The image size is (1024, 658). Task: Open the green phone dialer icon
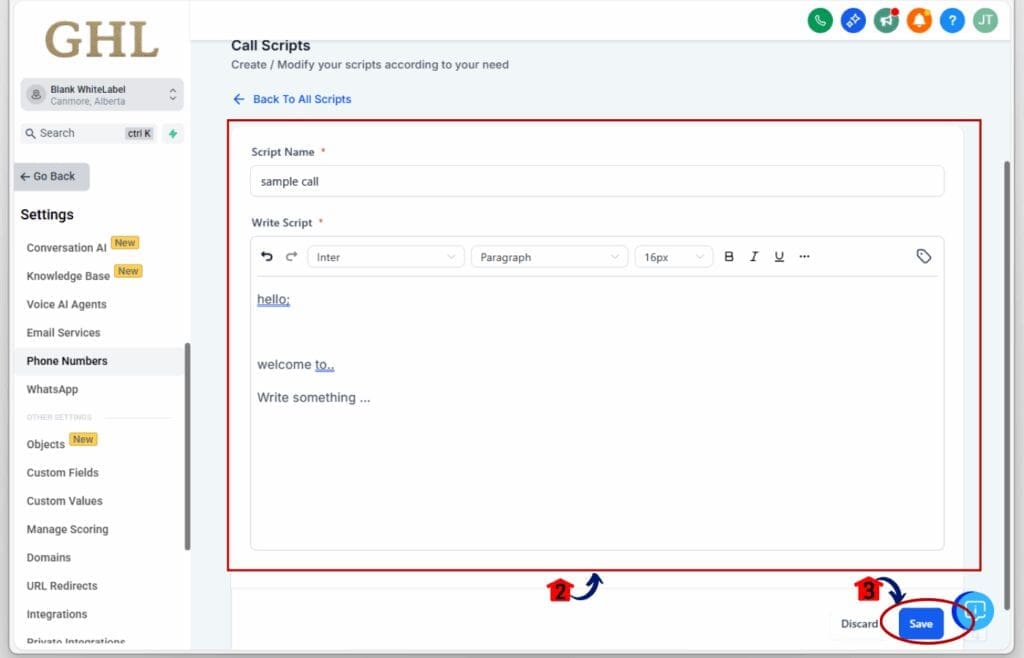820,20
